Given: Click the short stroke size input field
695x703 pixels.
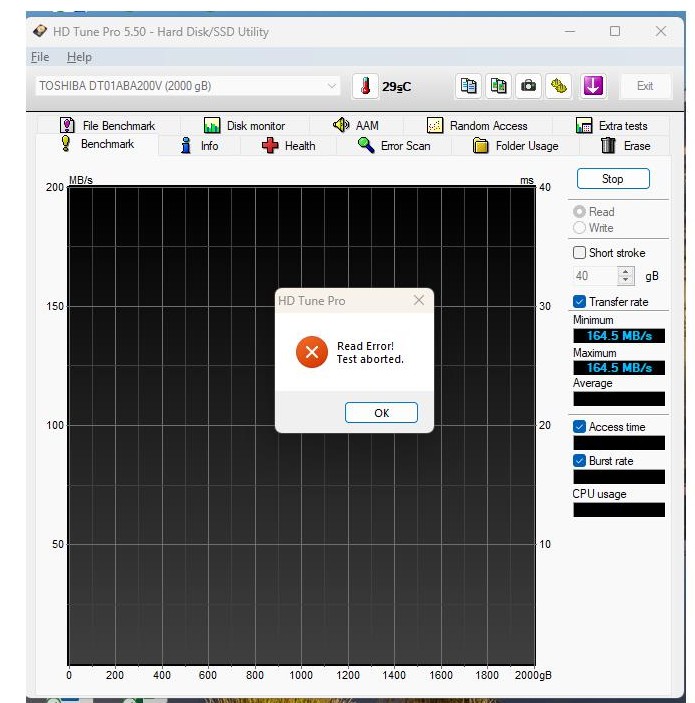Looking at the screenshot, I should point(594,276).
